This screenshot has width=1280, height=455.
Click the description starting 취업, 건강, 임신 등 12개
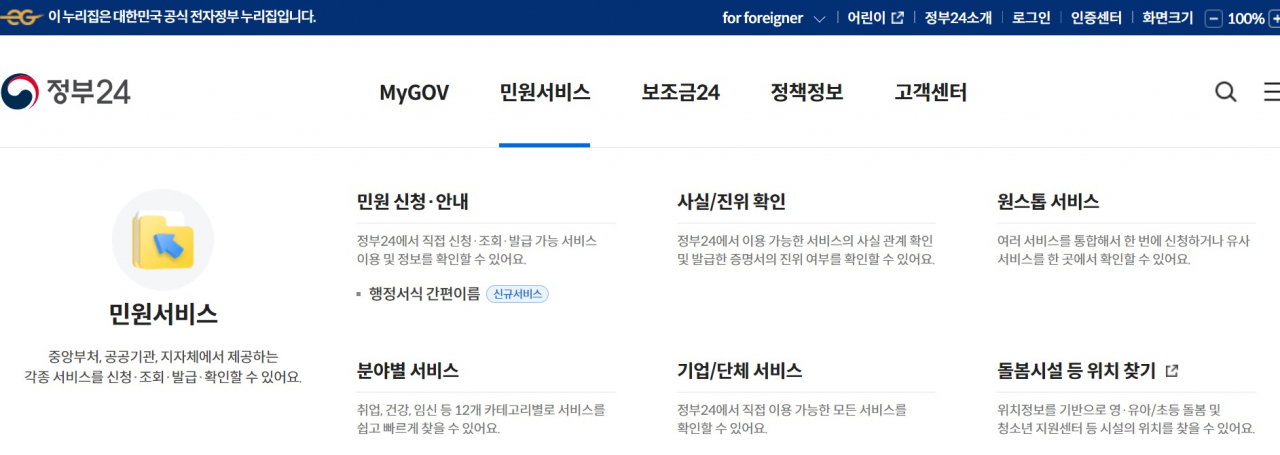point(481,419)
